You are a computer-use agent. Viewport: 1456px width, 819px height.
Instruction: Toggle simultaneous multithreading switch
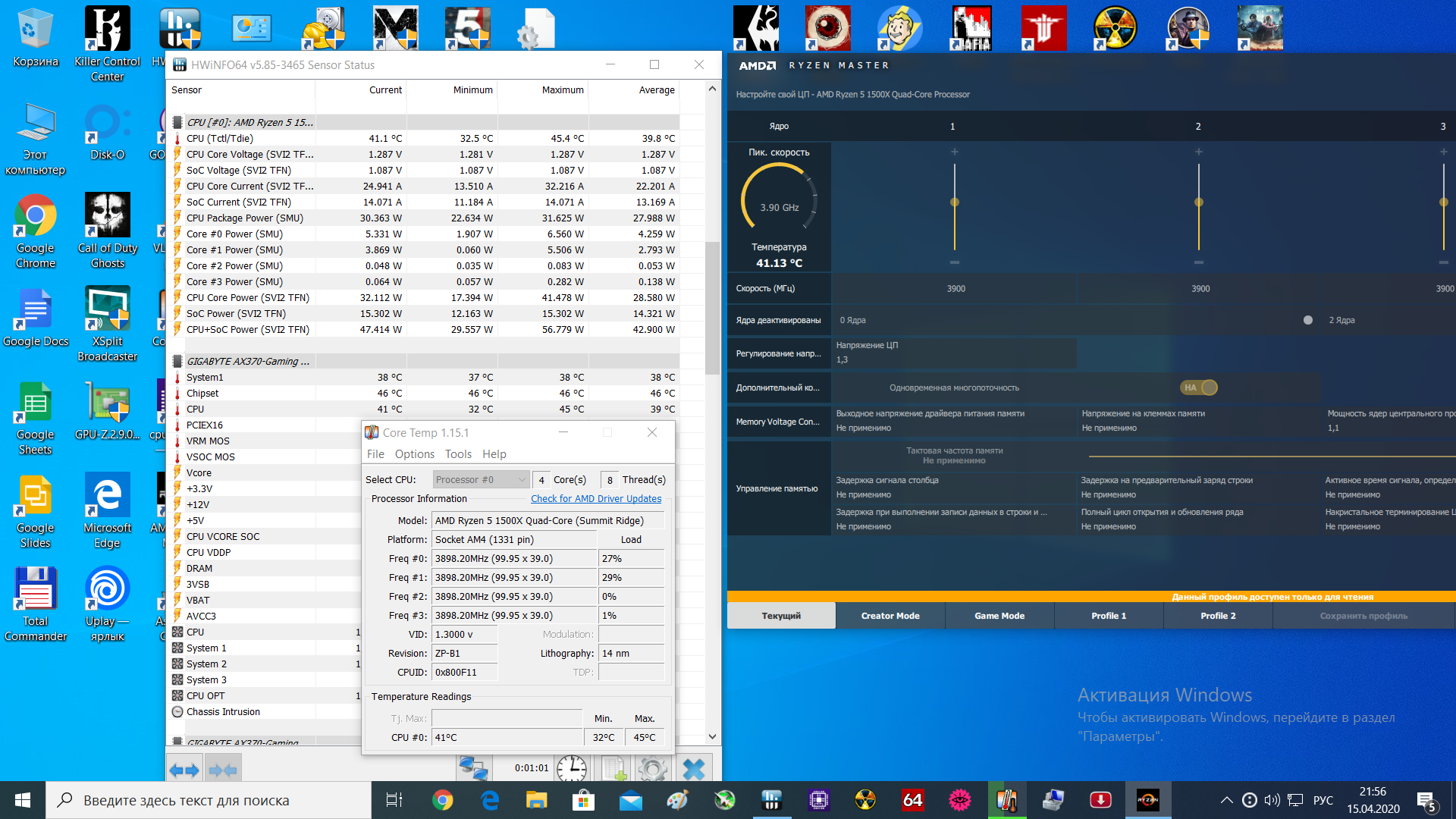click(x=1200, y=388)
